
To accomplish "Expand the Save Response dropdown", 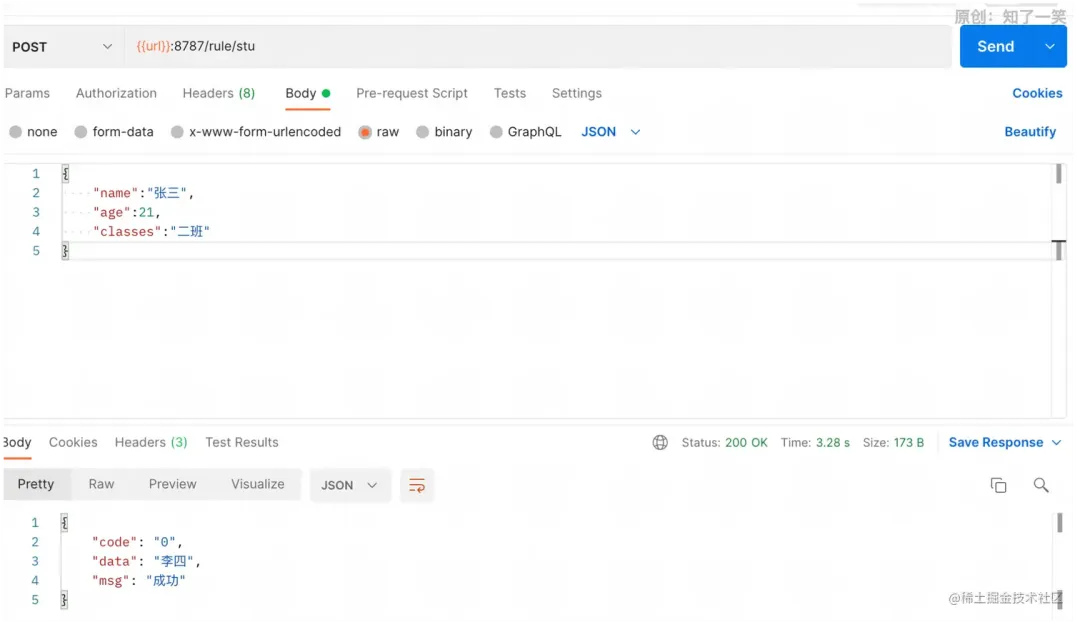I will (1057, 442).
